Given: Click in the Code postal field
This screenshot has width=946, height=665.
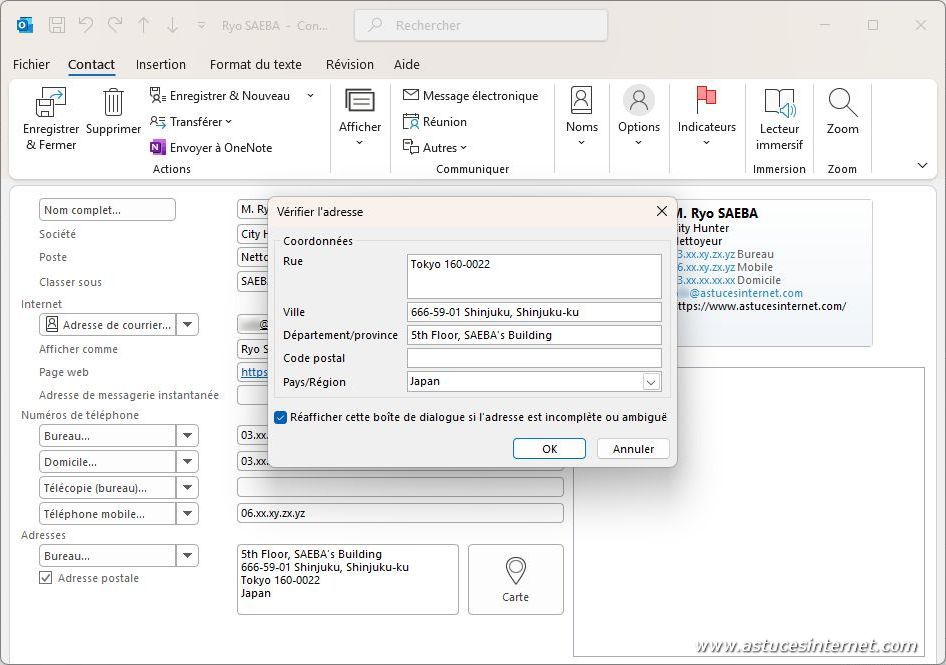Looking at the screenshot, I should click(x=534, y=358).
